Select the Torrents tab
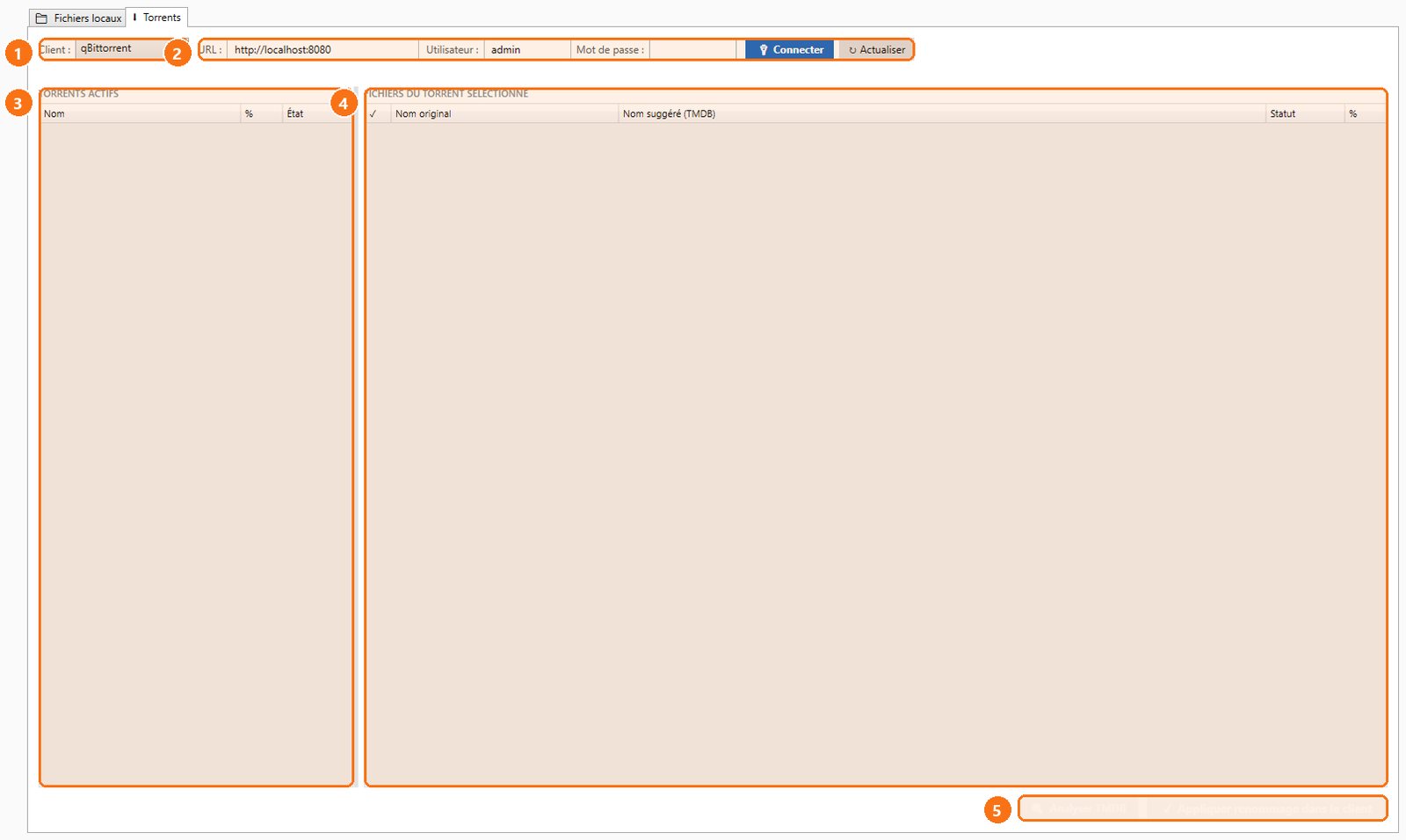1406x840 pixels. coord(156,17)
